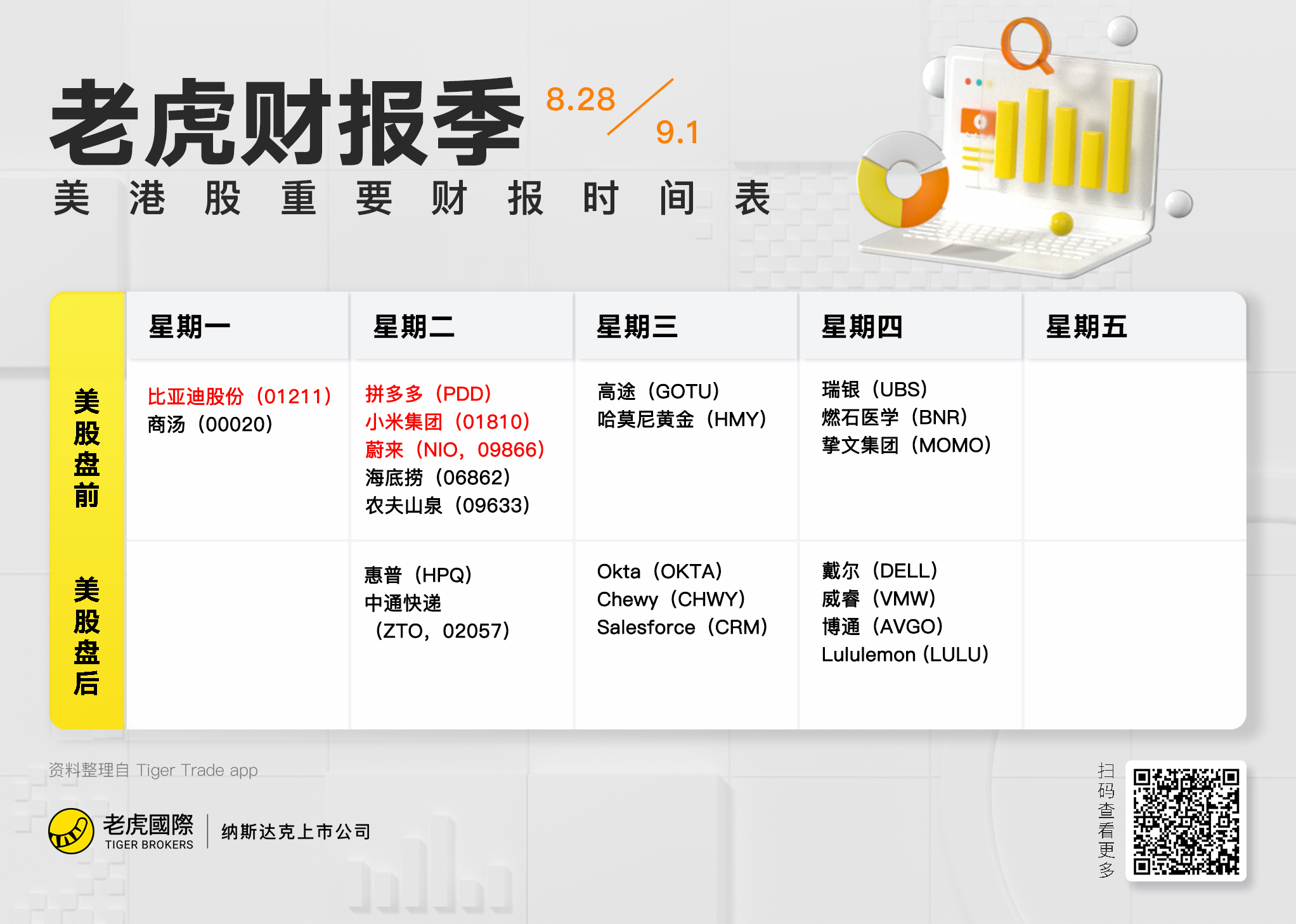Select the 美股盘后 row label
This screenshot has width=1296, height=924.
(x=87, y=636)
